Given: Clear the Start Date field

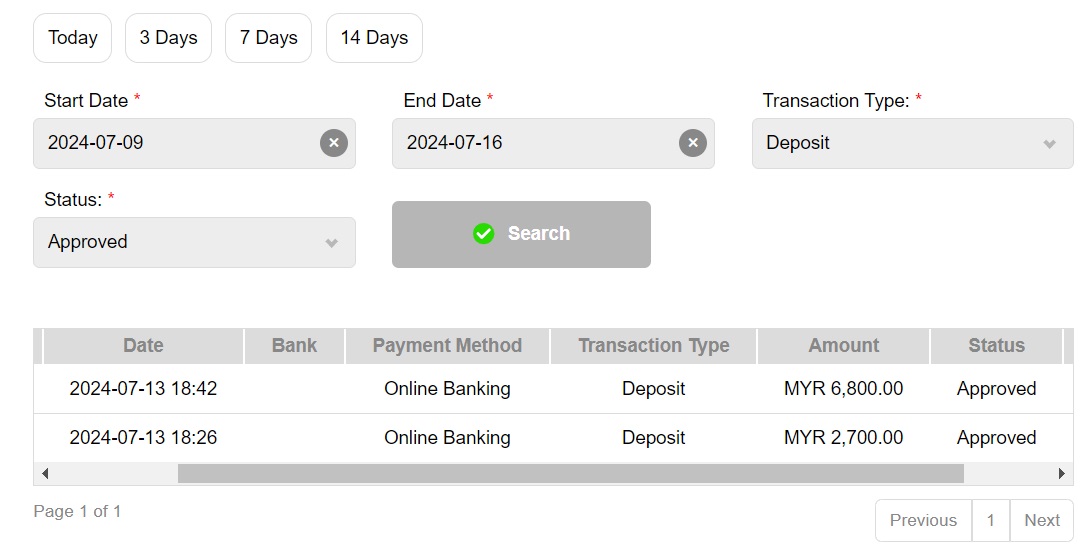Looking at the screenshot, I should (x=334, y=143).
